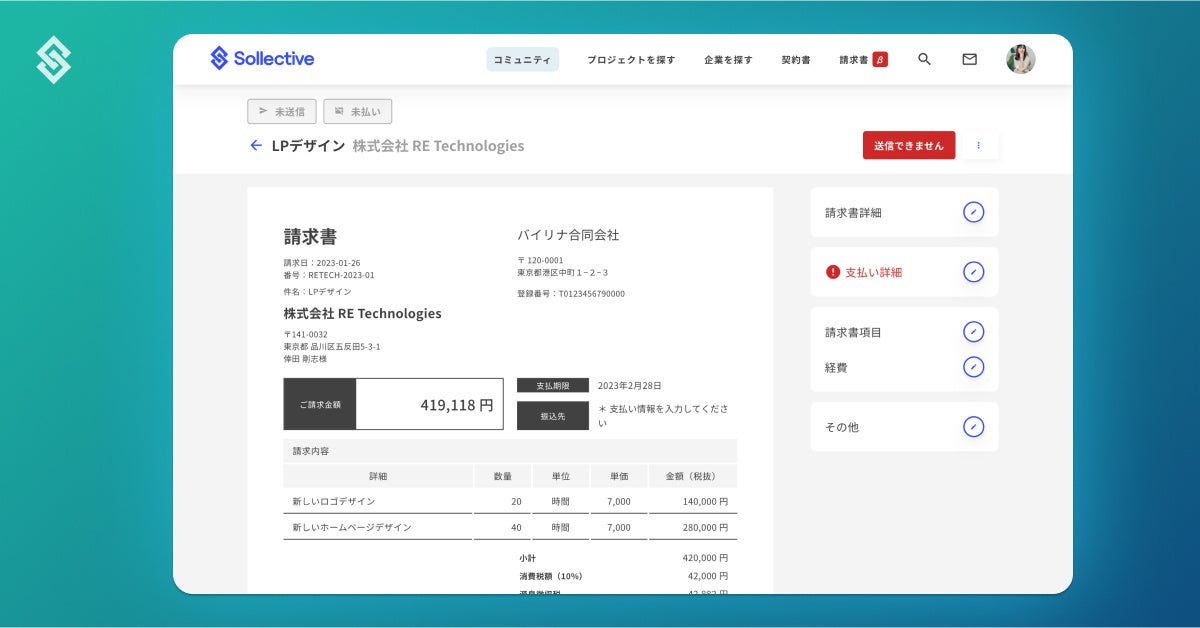Click 登録番号 T0123456790000 text

[571, 294]
